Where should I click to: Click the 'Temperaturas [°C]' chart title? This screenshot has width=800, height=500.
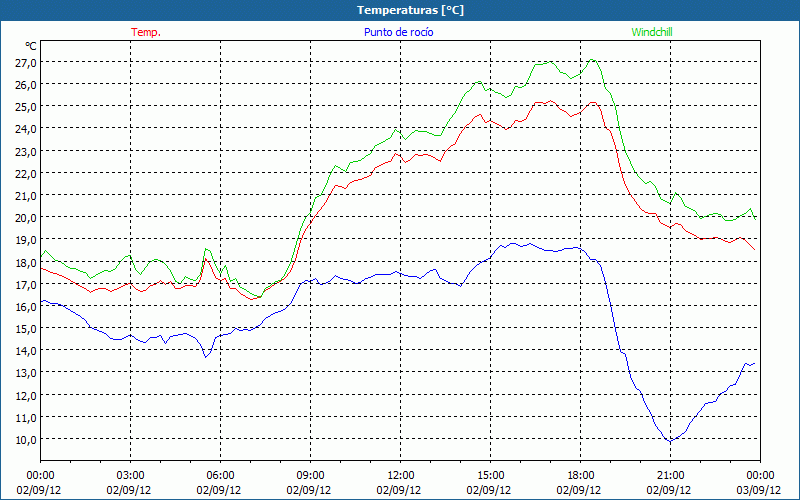click(x=410, y=10)
